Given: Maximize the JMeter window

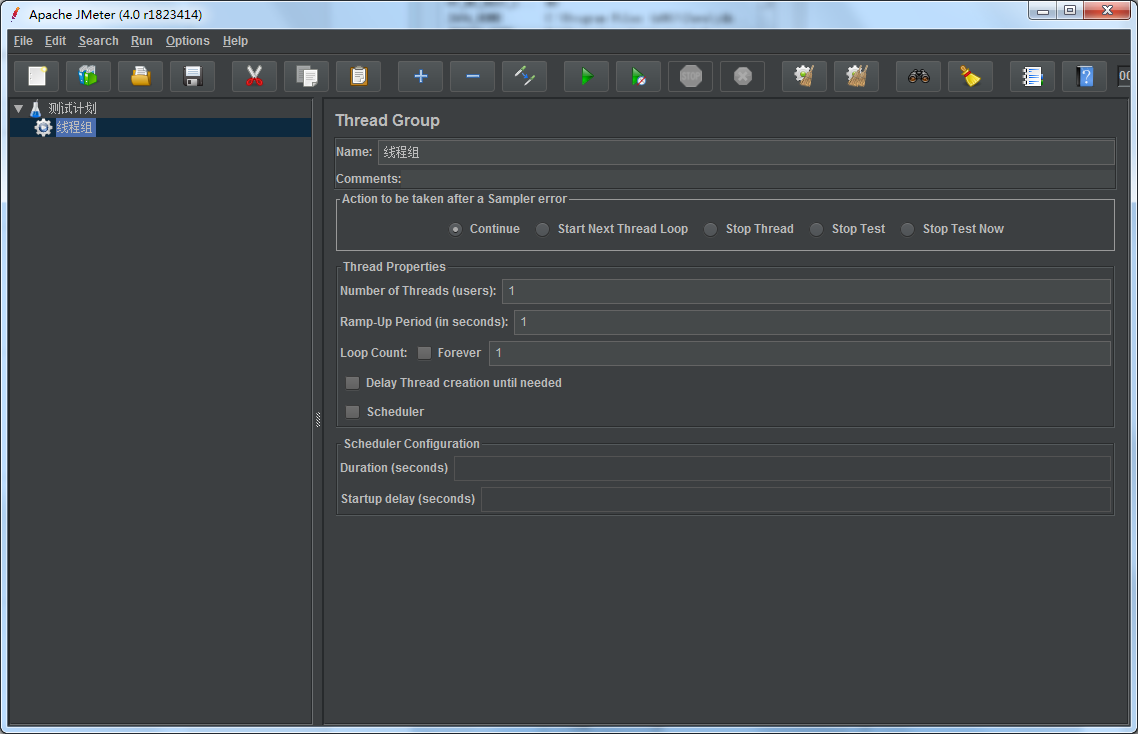Looking at the screenshot, I should 1070,11.
